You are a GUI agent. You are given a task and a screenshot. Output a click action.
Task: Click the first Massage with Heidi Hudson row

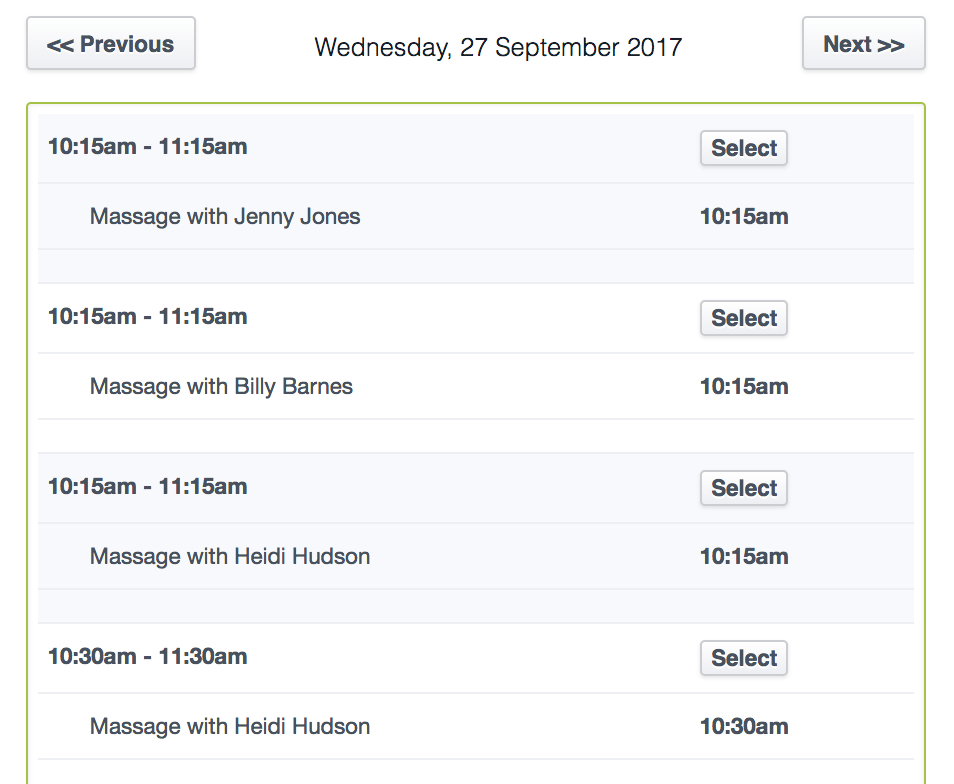[x=229, y=556]
